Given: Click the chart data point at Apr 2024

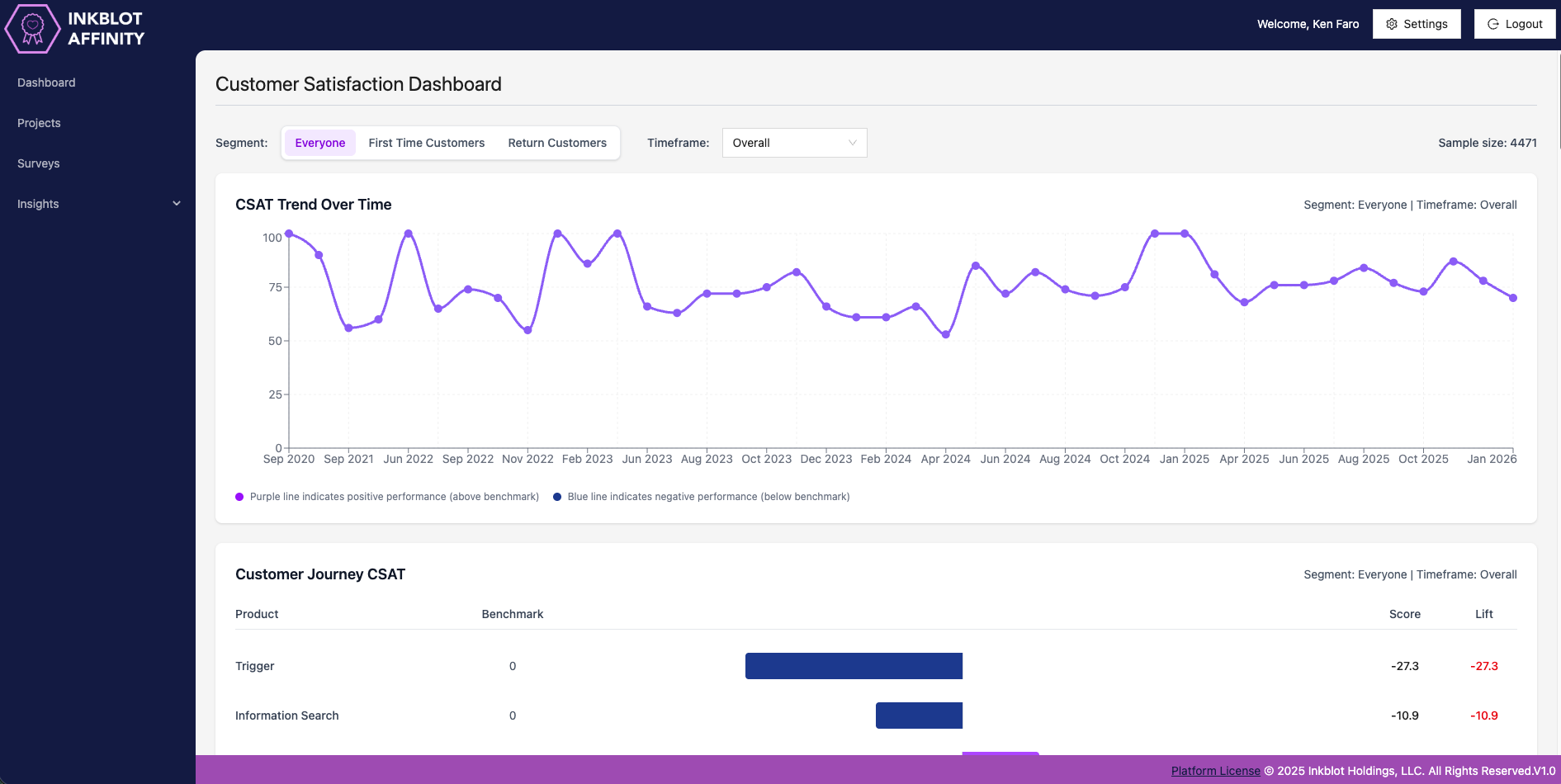Looking at the screenshot, I should (x=946, y=334).
